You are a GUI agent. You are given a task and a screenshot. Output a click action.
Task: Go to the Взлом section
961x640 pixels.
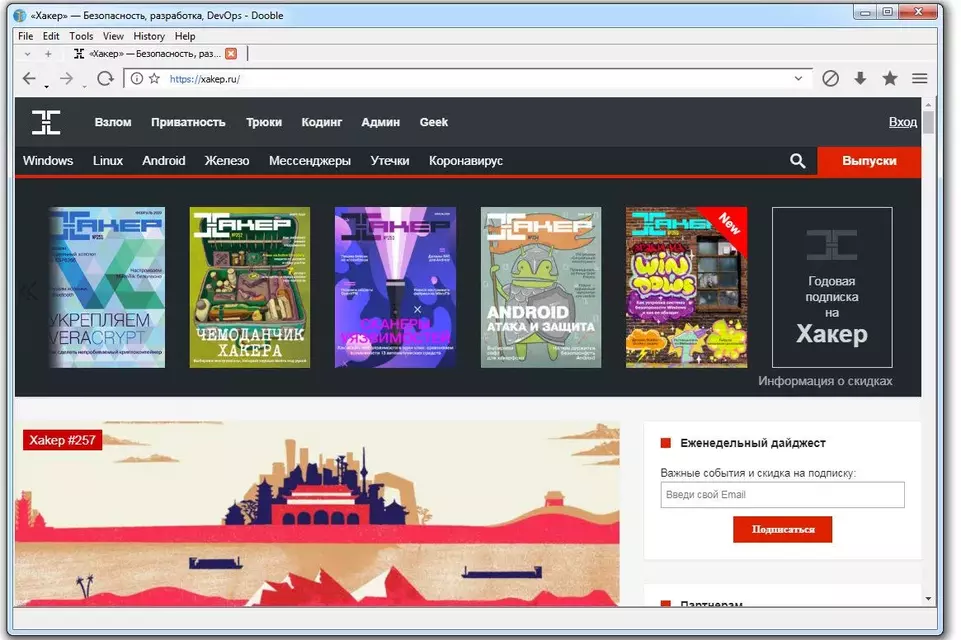113,122
